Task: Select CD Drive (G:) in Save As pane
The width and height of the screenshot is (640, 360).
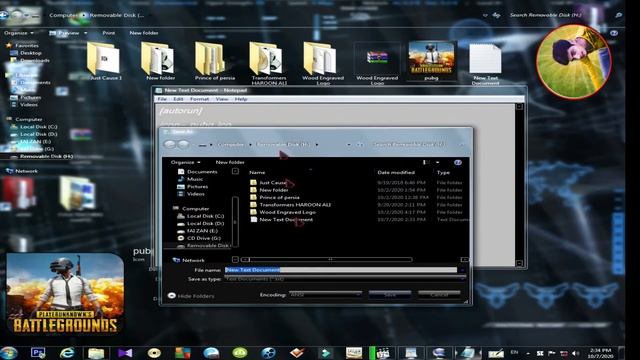Action: [x=199, y=238]
